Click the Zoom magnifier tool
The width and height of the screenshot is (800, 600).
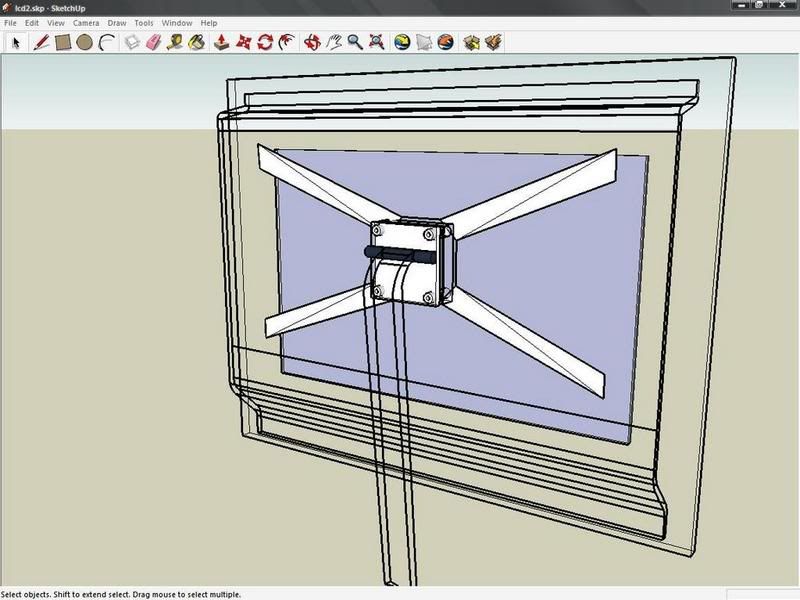355,42
